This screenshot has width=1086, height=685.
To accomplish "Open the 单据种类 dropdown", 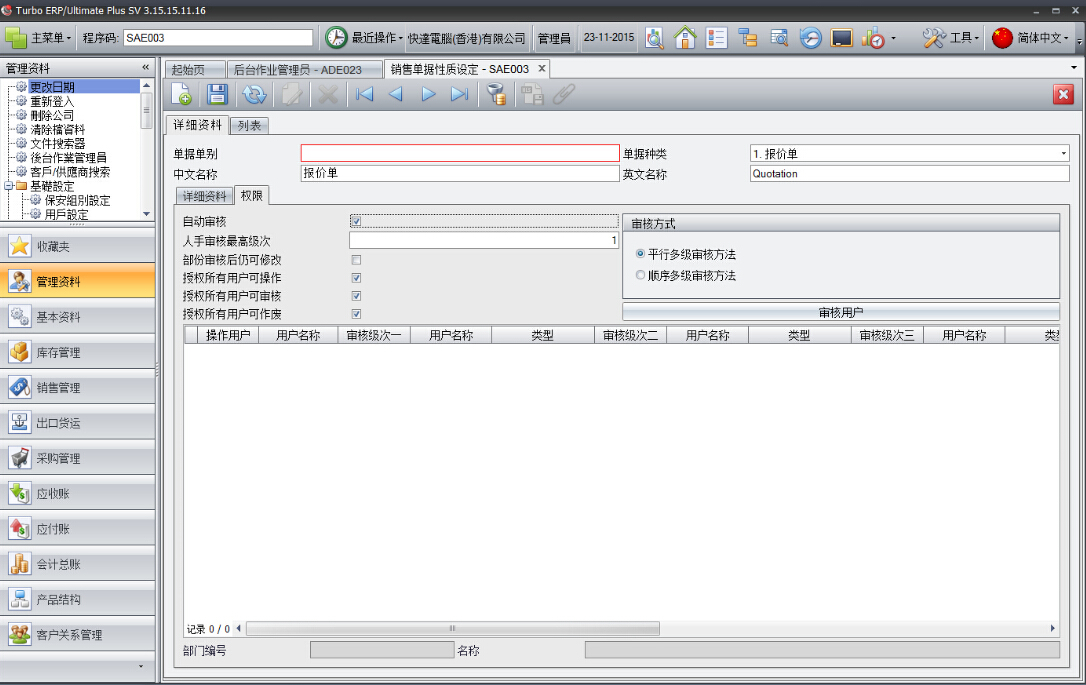I will pyautogui.click(x=1063, y=154).
